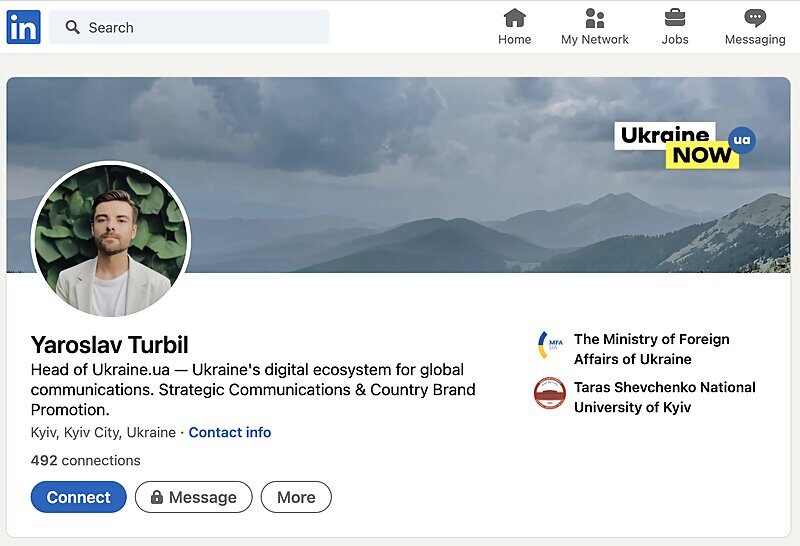Click the location 'Kyiv, Kyiv City, Ukraine'
Image resolution: width=800 pixels, height=546 pixels.
click(103, 432)
